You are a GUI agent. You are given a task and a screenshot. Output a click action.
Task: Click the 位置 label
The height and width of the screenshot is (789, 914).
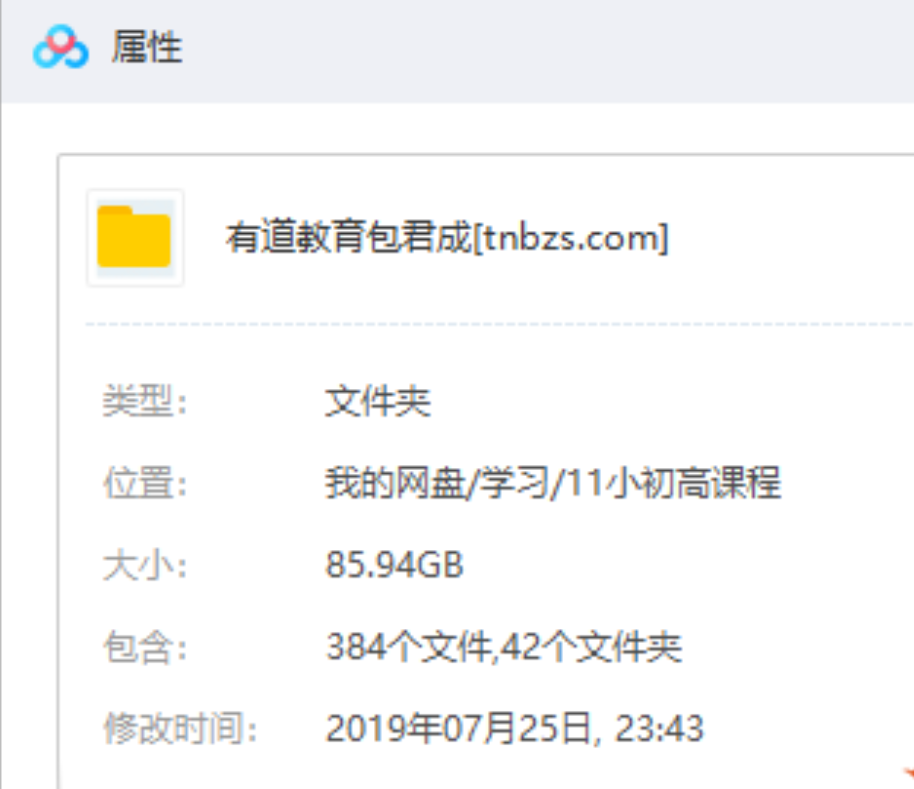(x=145, y=483)
